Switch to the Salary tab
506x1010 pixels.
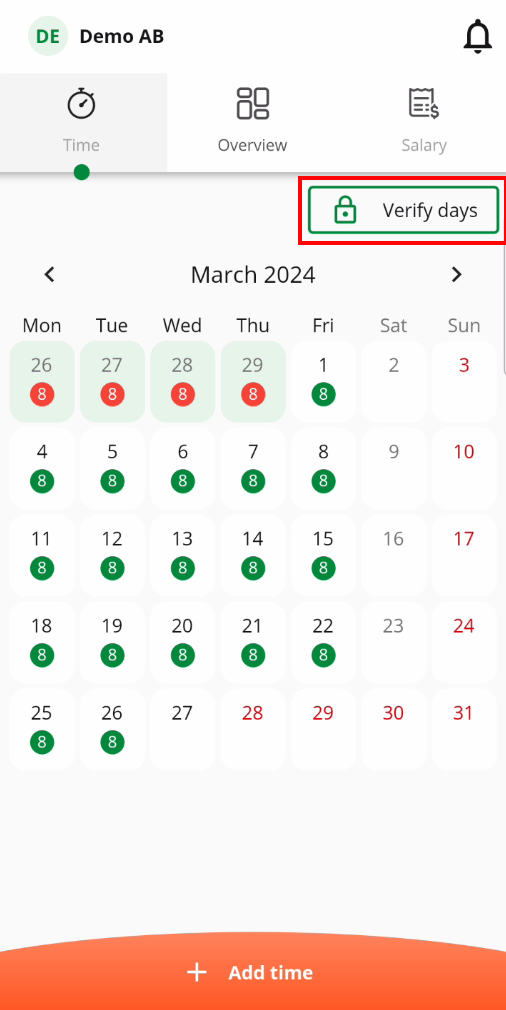424,122
